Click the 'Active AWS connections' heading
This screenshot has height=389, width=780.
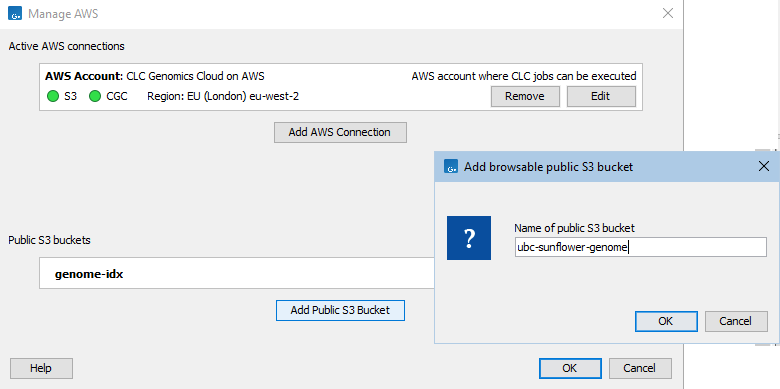pos(67,46)
